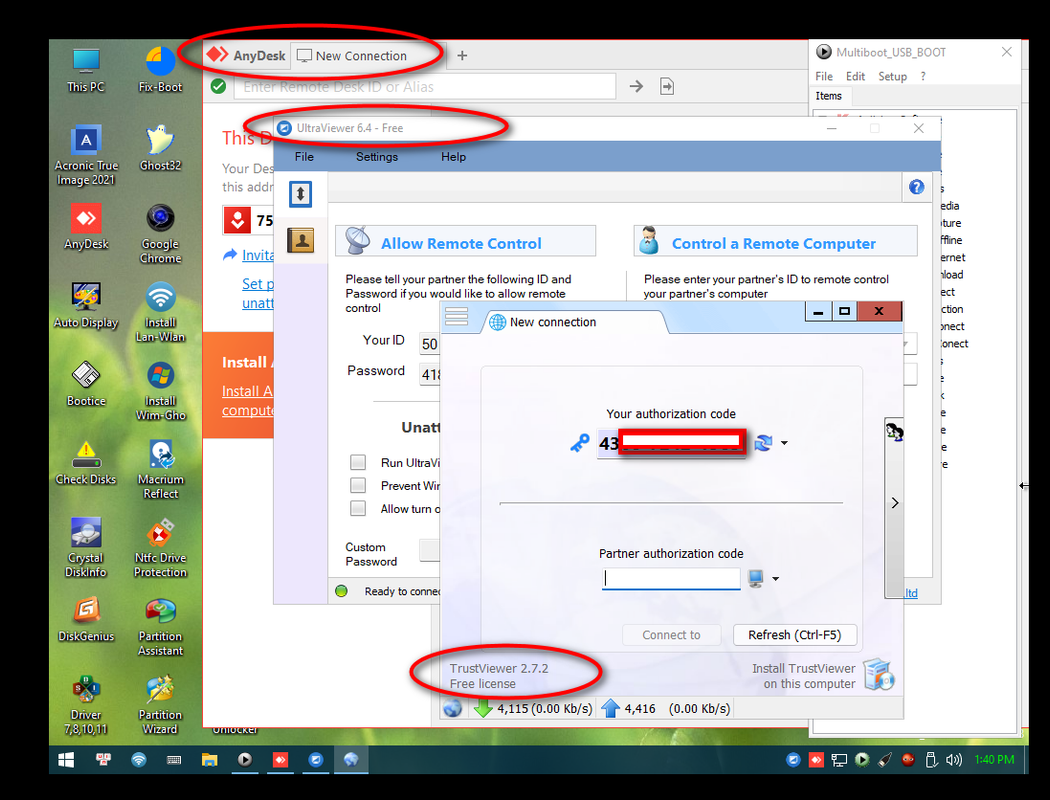Select the Ntfc Drive Protection icon

[x=160, y=548]
